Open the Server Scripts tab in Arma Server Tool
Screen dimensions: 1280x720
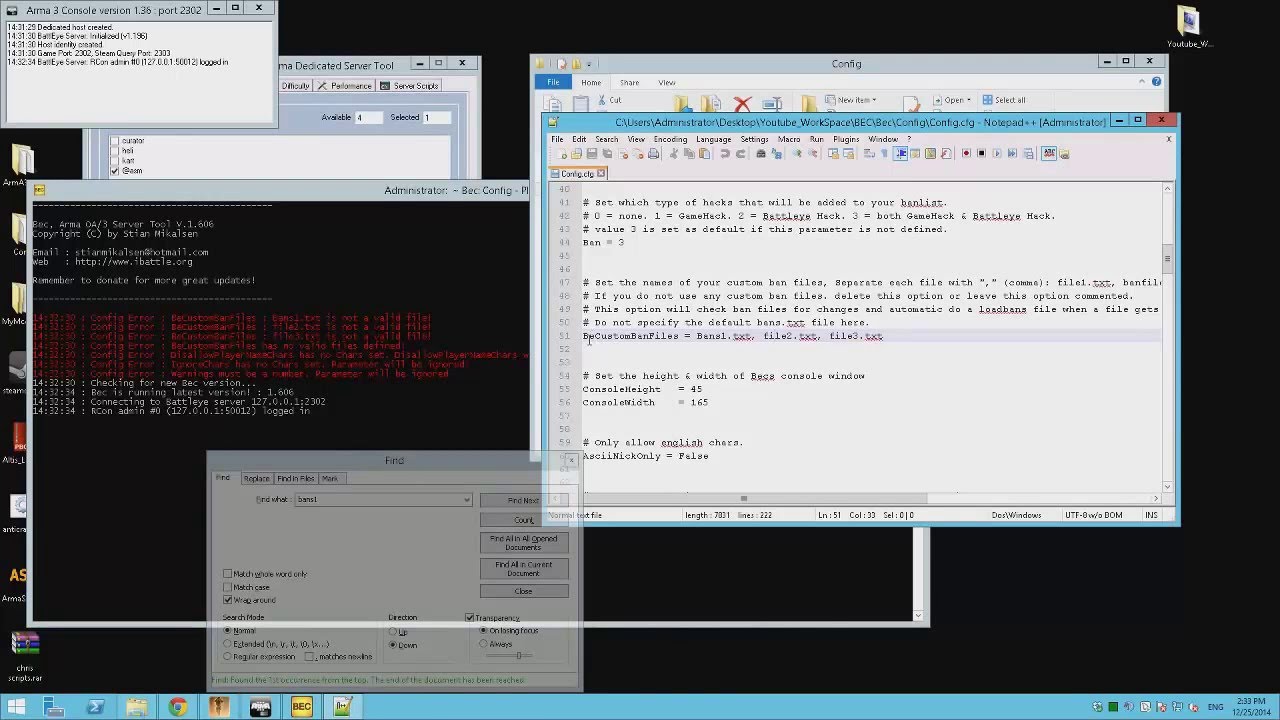pos(410,86)
